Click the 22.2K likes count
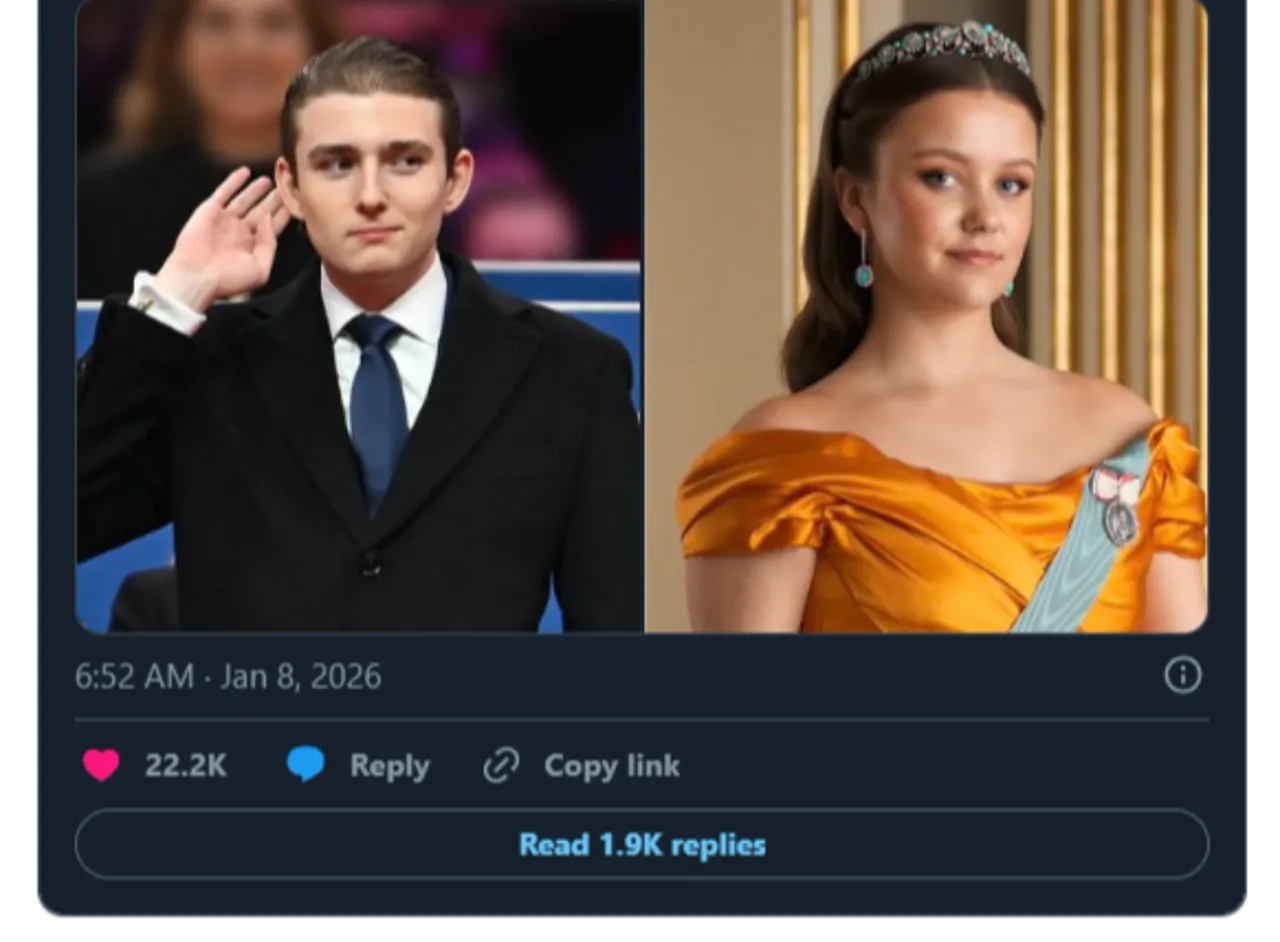Viewport: 1280px width, 942px height. tap(186, 766)
